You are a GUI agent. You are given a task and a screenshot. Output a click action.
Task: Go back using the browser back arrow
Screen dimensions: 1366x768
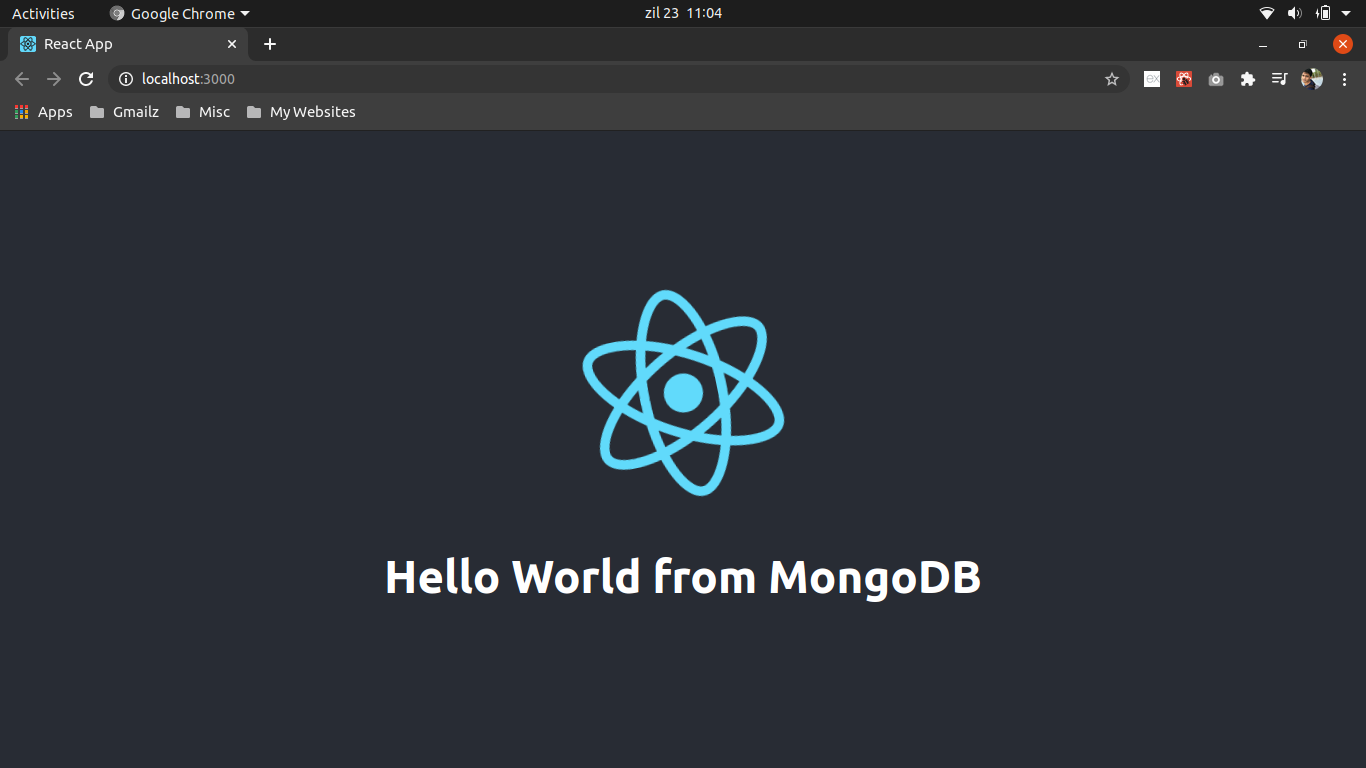[22, 79]
